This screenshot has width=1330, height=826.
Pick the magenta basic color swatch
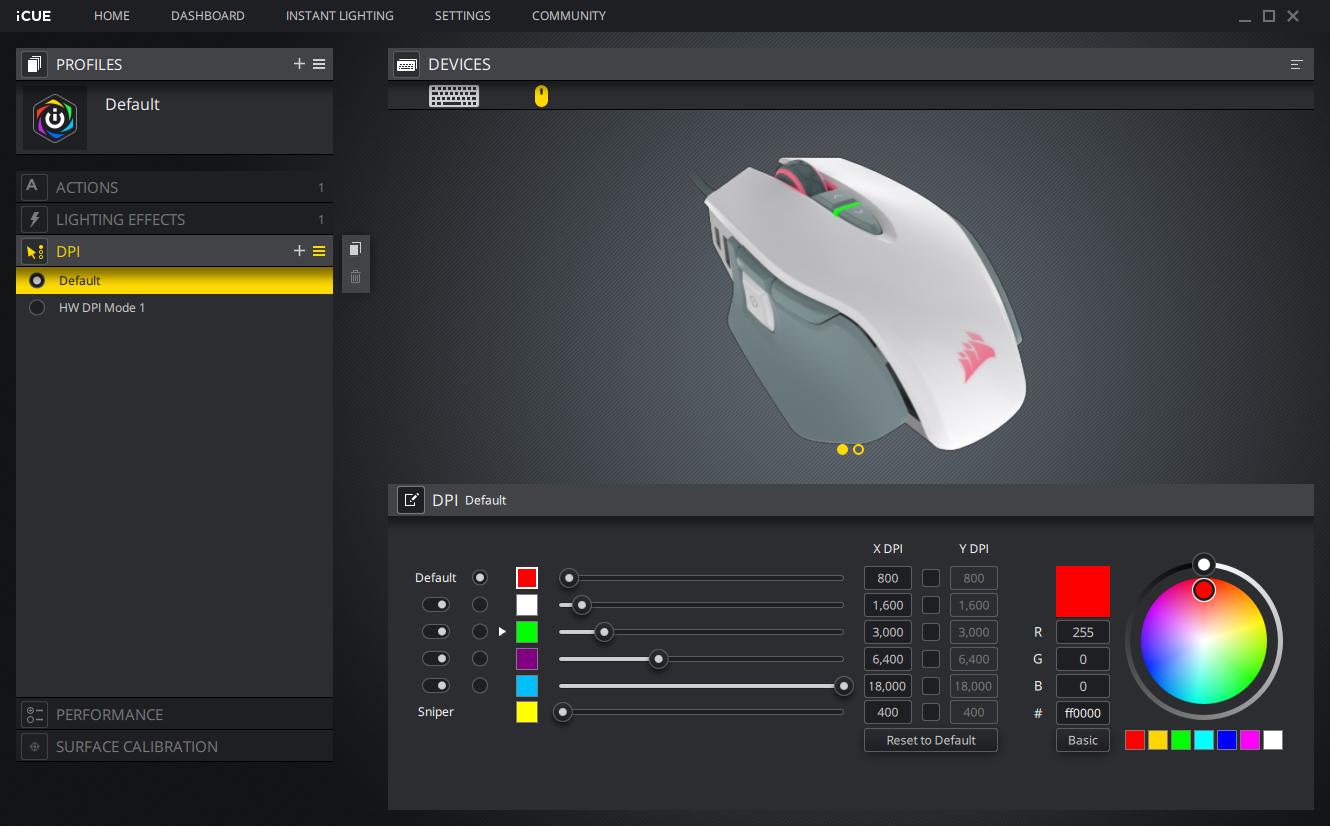click(x=1250, y=740)
